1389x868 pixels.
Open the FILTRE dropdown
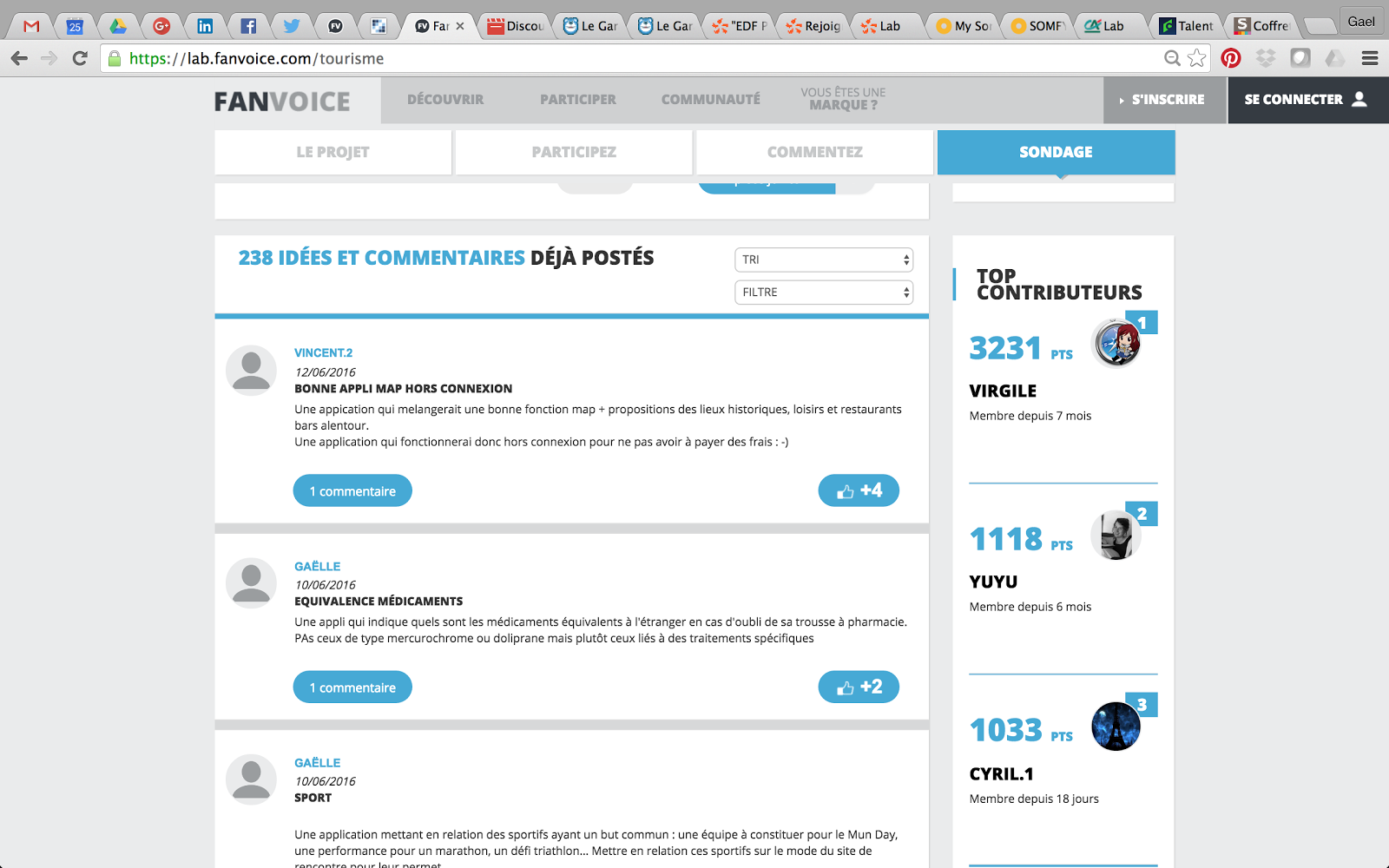pyautogui.click(x=823, y=293)
